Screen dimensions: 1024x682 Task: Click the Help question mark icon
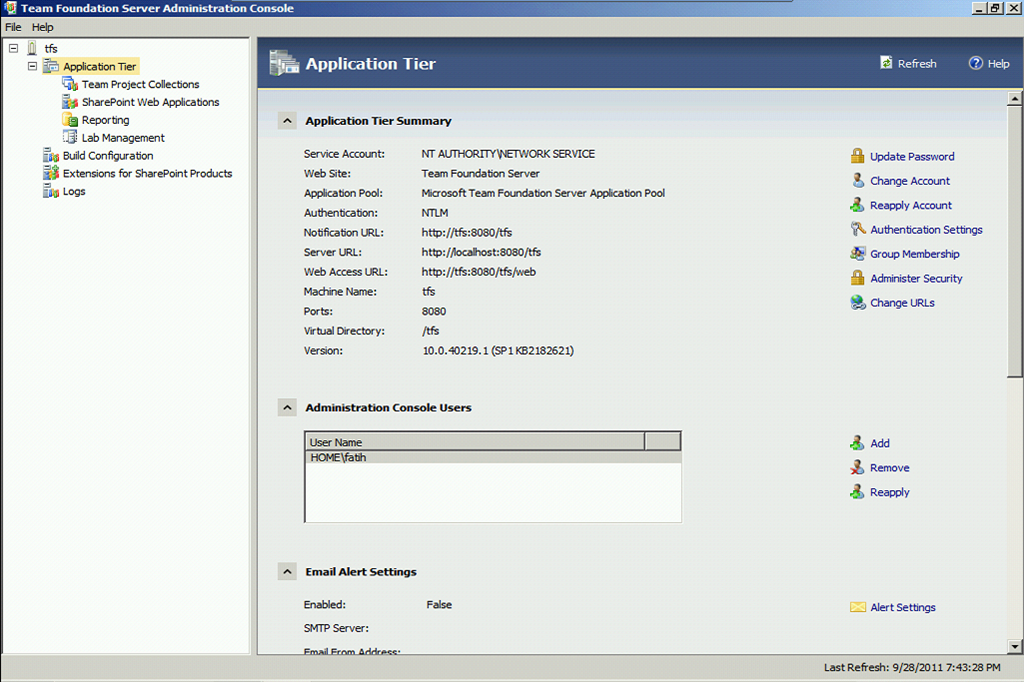(976, 63)
